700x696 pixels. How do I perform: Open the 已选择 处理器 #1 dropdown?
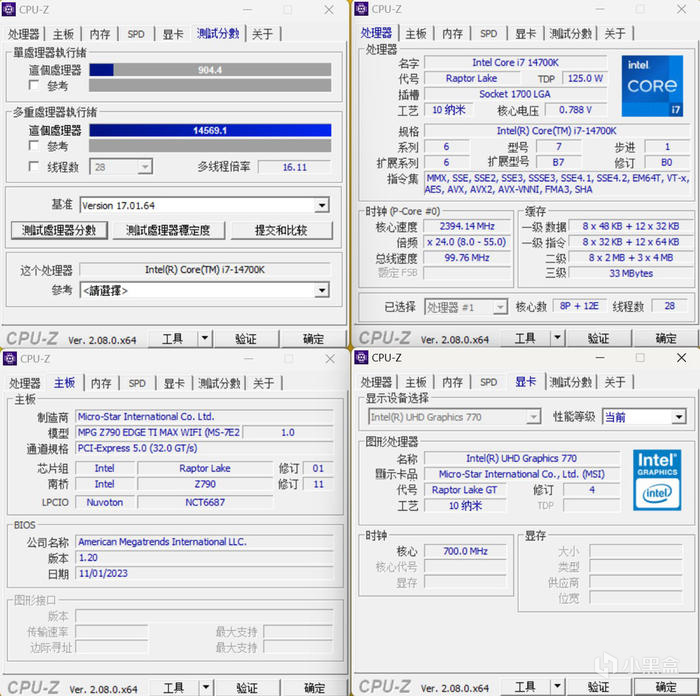(466, 307)
